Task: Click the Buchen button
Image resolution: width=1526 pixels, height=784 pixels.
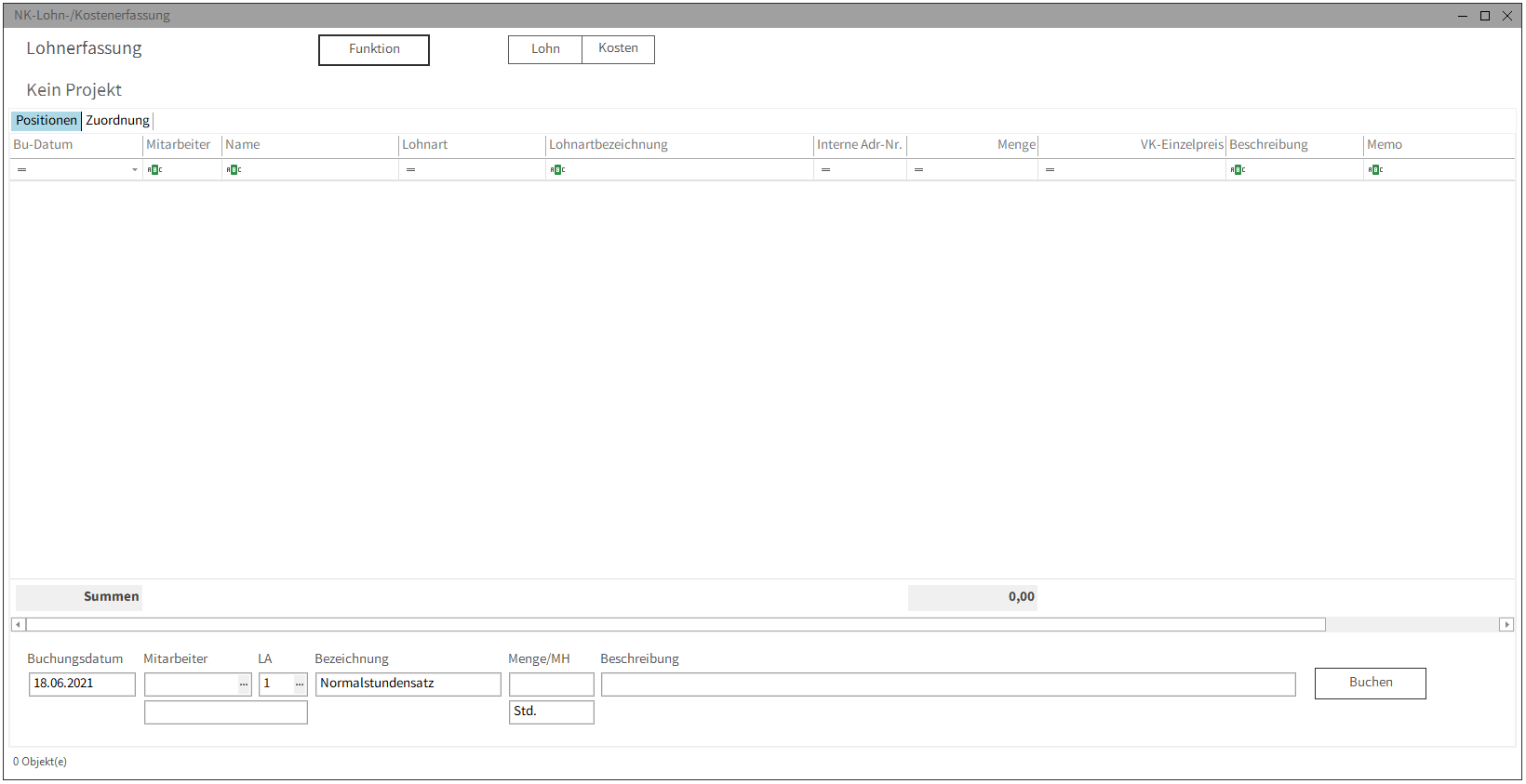Action: 1370,684
